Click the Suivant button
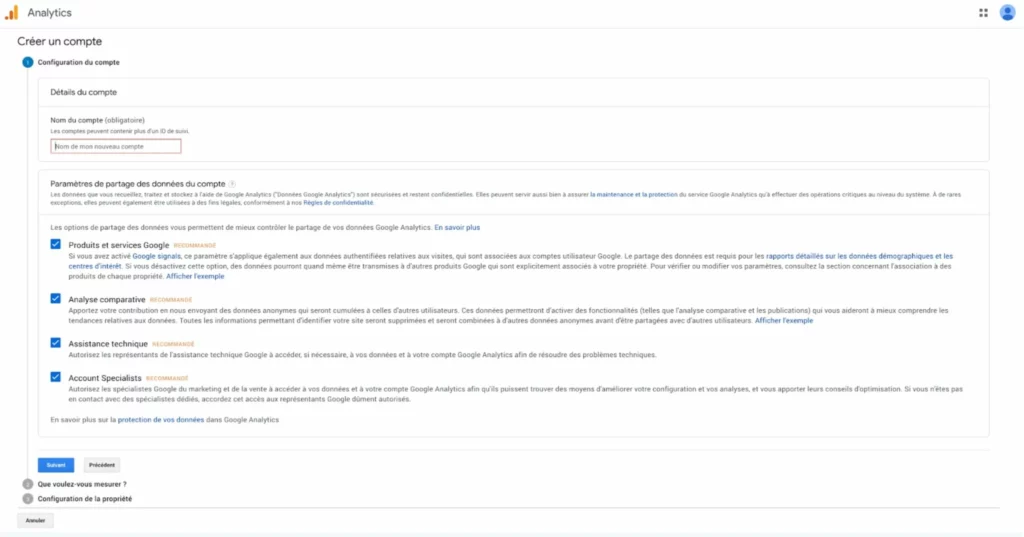Viewport: 1024px width, 537px height. (x=56, y=465)
